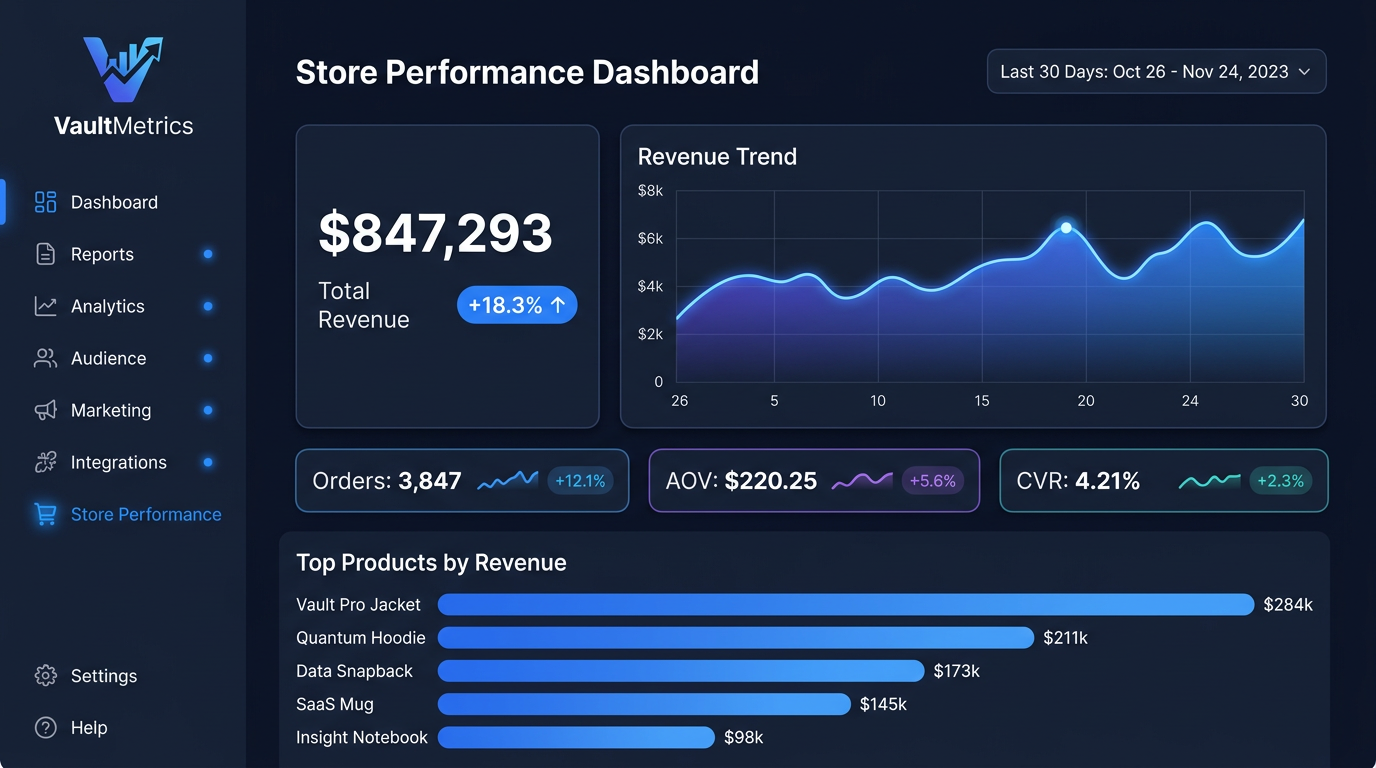The image size is (1376, 768).
Task: Toggle the notification dot next to Reports
Action: 208,254
